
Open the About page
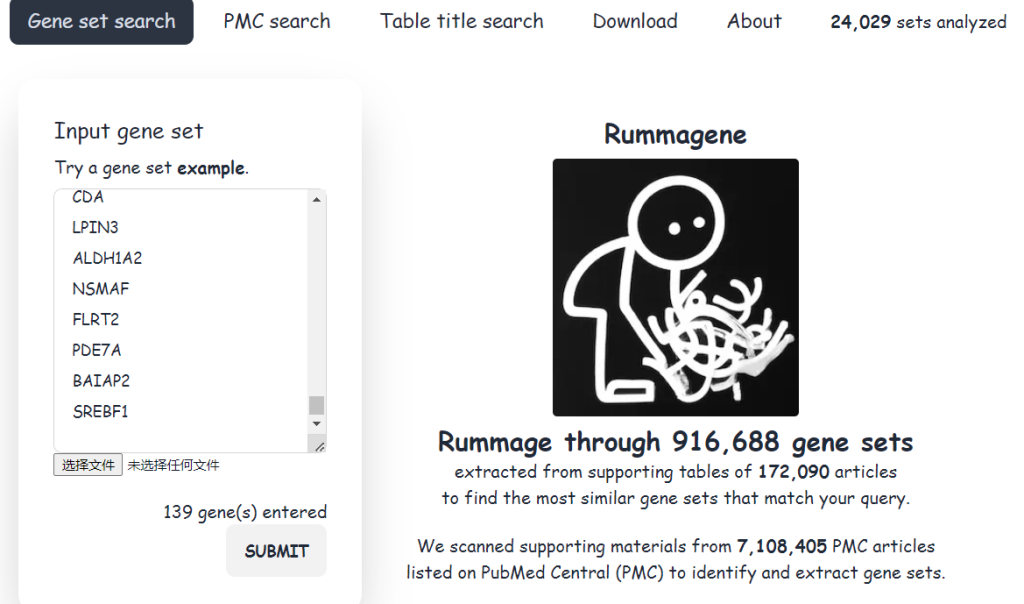754,21
